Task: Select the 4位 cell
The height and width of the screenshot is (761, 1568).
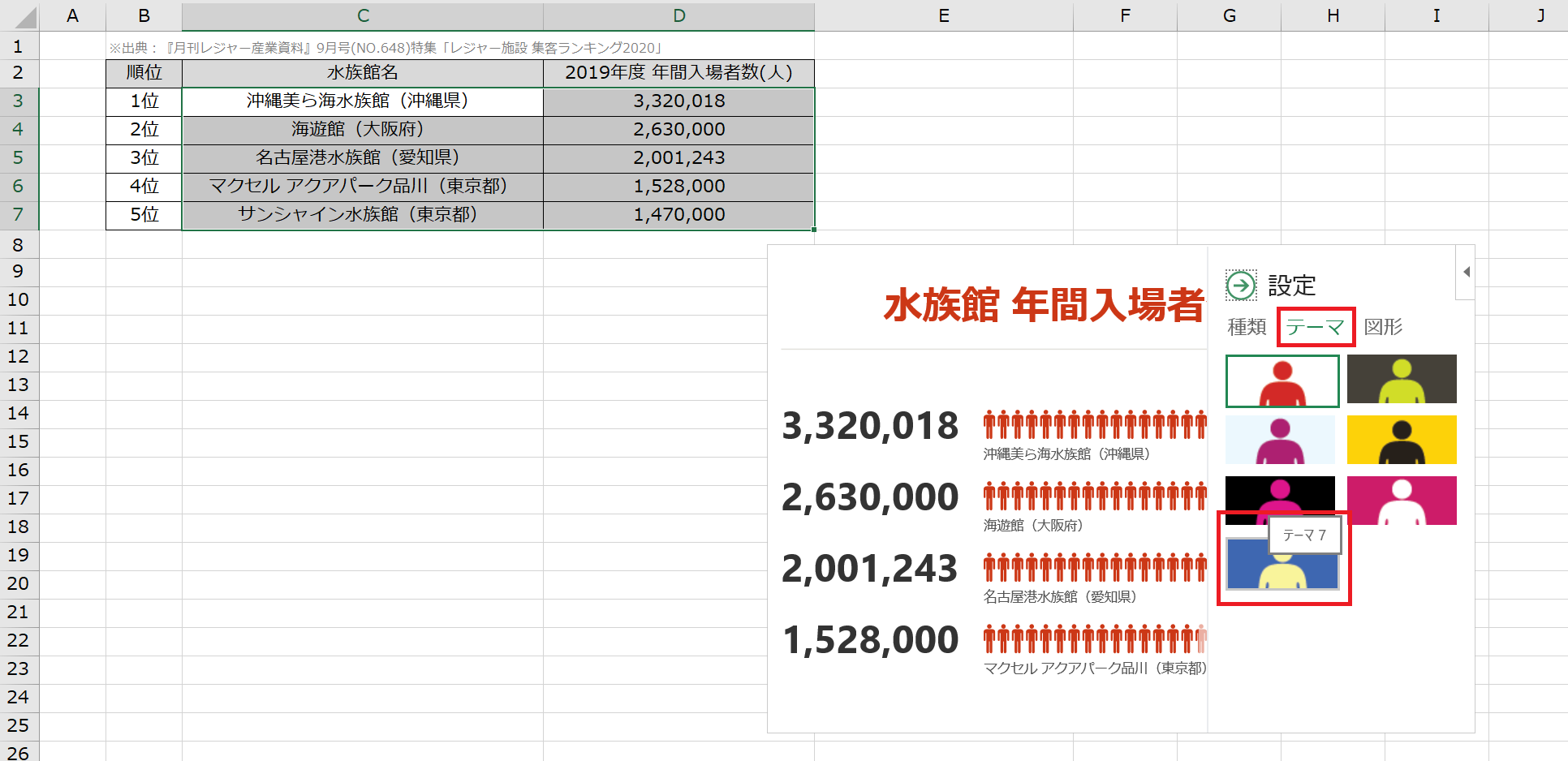Action: pyautogui.click(x=144, y=187)
